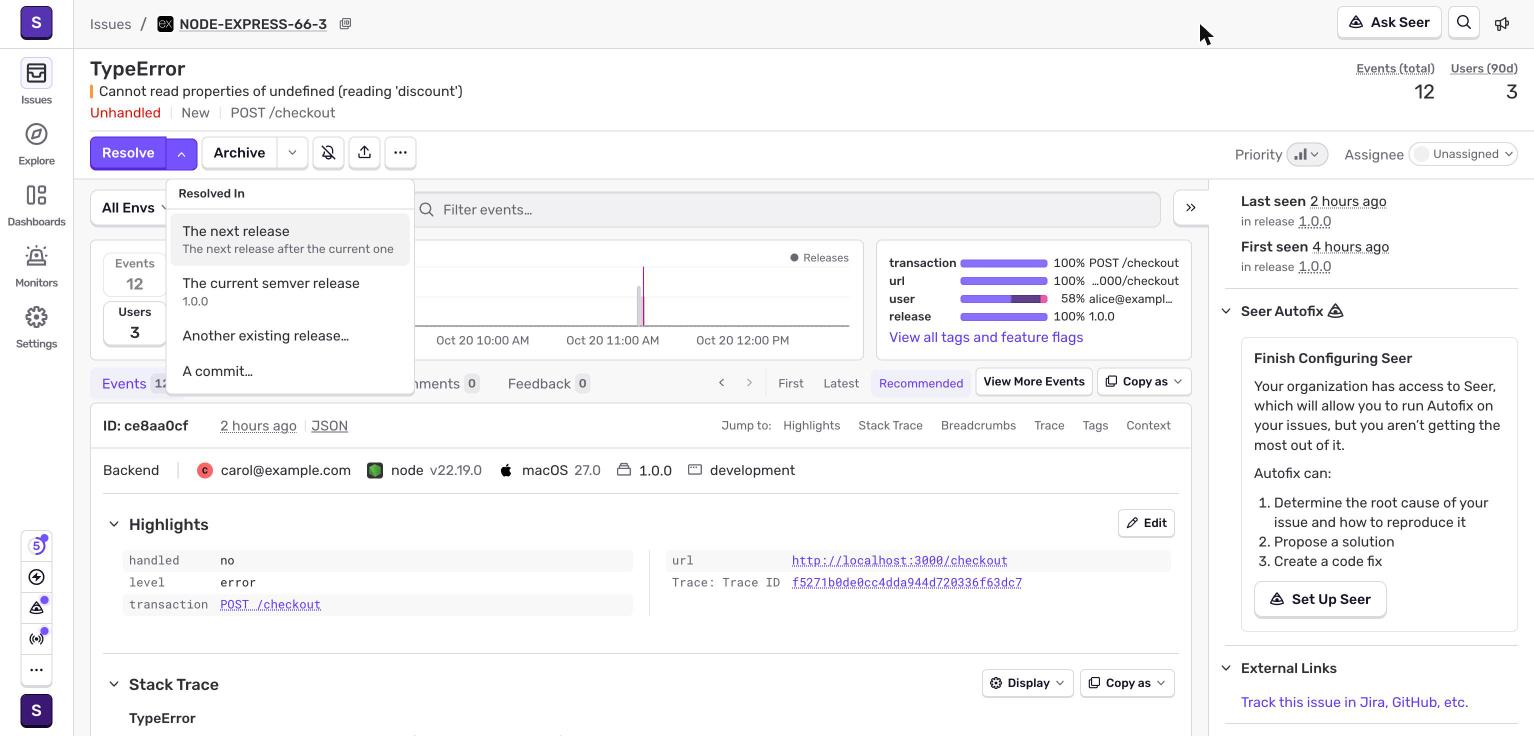Image resolution: width=1534 pixels, height=736 pixels.
Task: Select "Another existing release…" menu item
Action: (x=290, y=336)
